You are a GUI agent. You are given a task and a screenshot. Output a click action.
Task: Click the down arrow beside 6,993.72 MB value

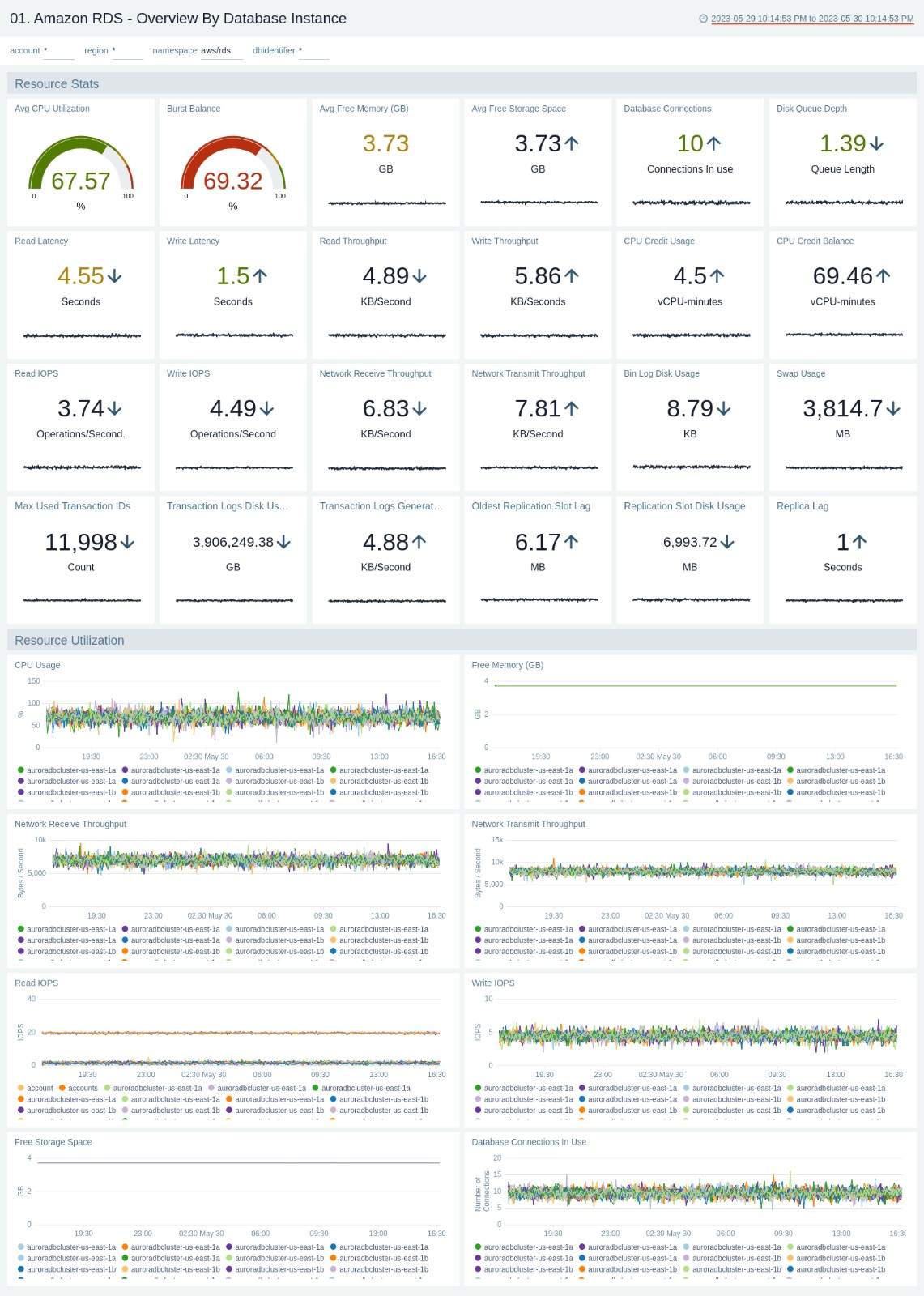(727, 542)
